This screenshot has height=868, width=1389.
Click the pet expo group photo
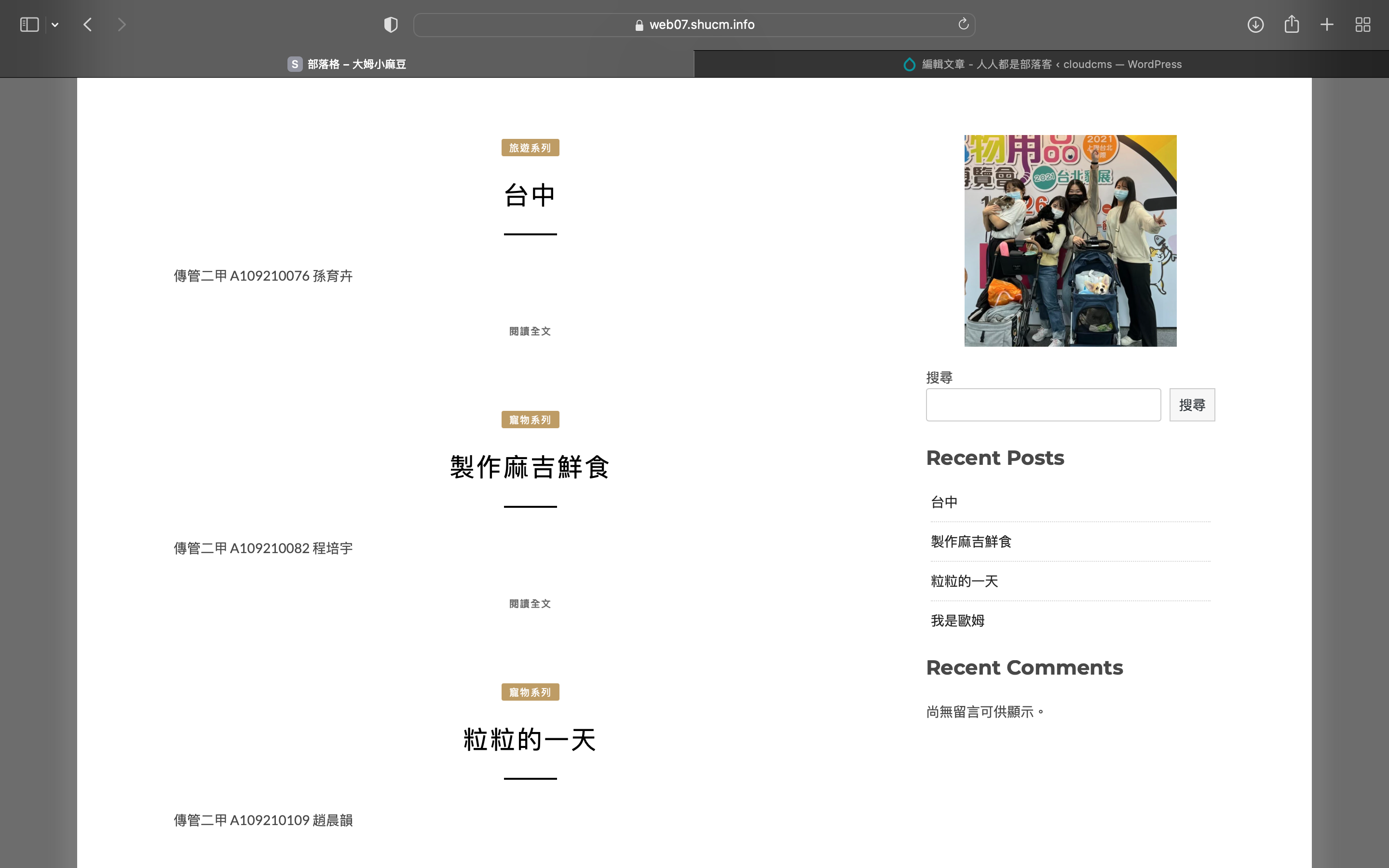(x=1070, y=241)
